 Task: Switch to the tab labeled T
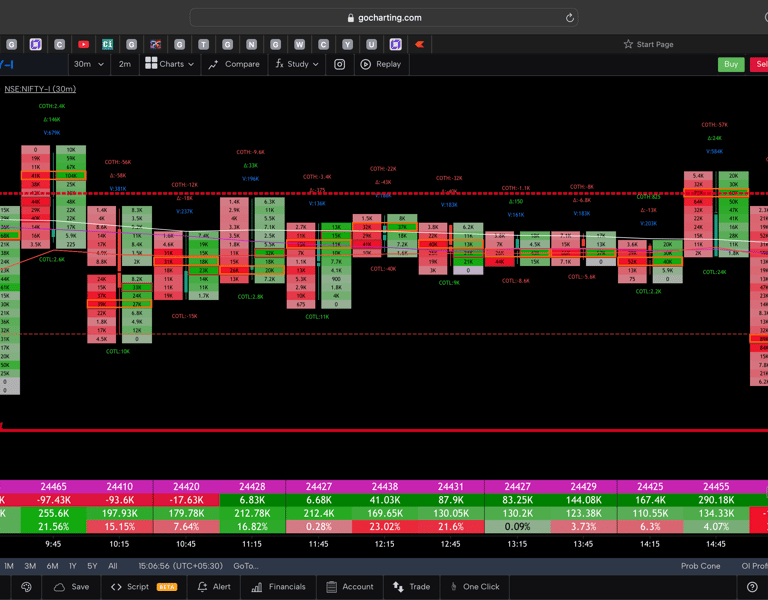click(203, 45)
